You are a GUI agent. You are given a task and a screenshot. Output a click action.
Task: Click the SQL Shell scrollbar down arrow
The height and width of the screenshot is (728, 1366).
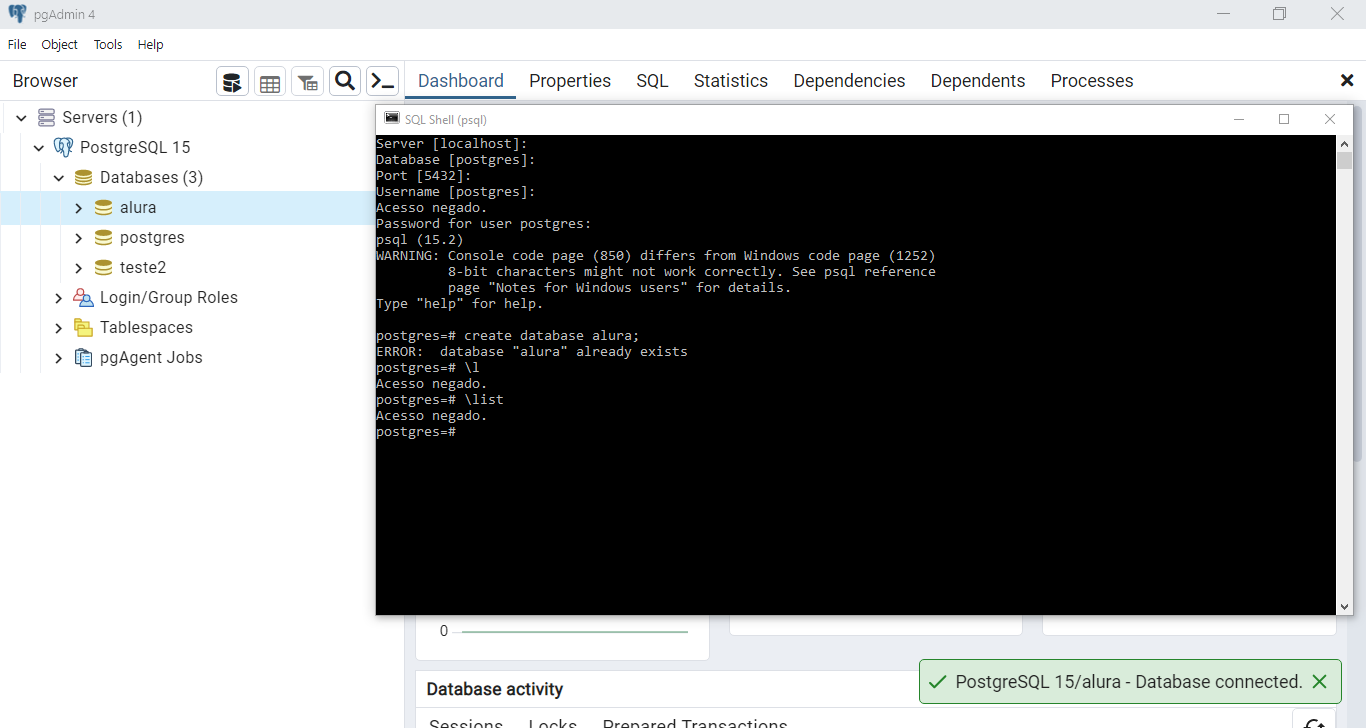pyautogui.click(x=1345, y=606)
